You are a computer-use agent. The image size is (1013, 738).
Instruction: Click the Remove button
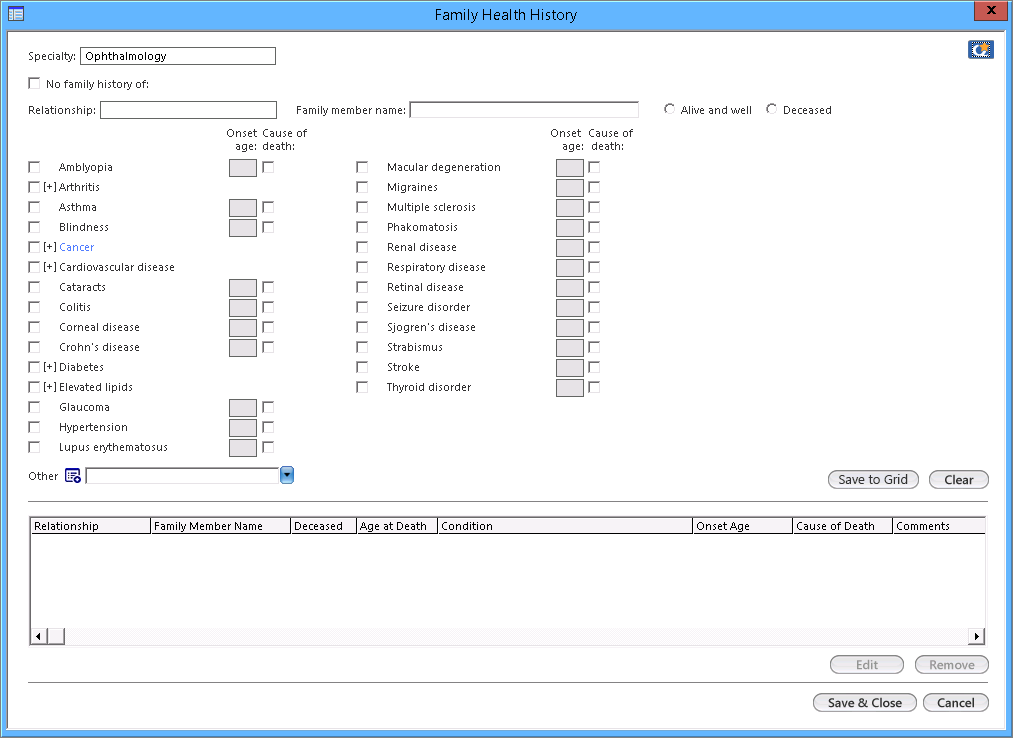point(952,664)
